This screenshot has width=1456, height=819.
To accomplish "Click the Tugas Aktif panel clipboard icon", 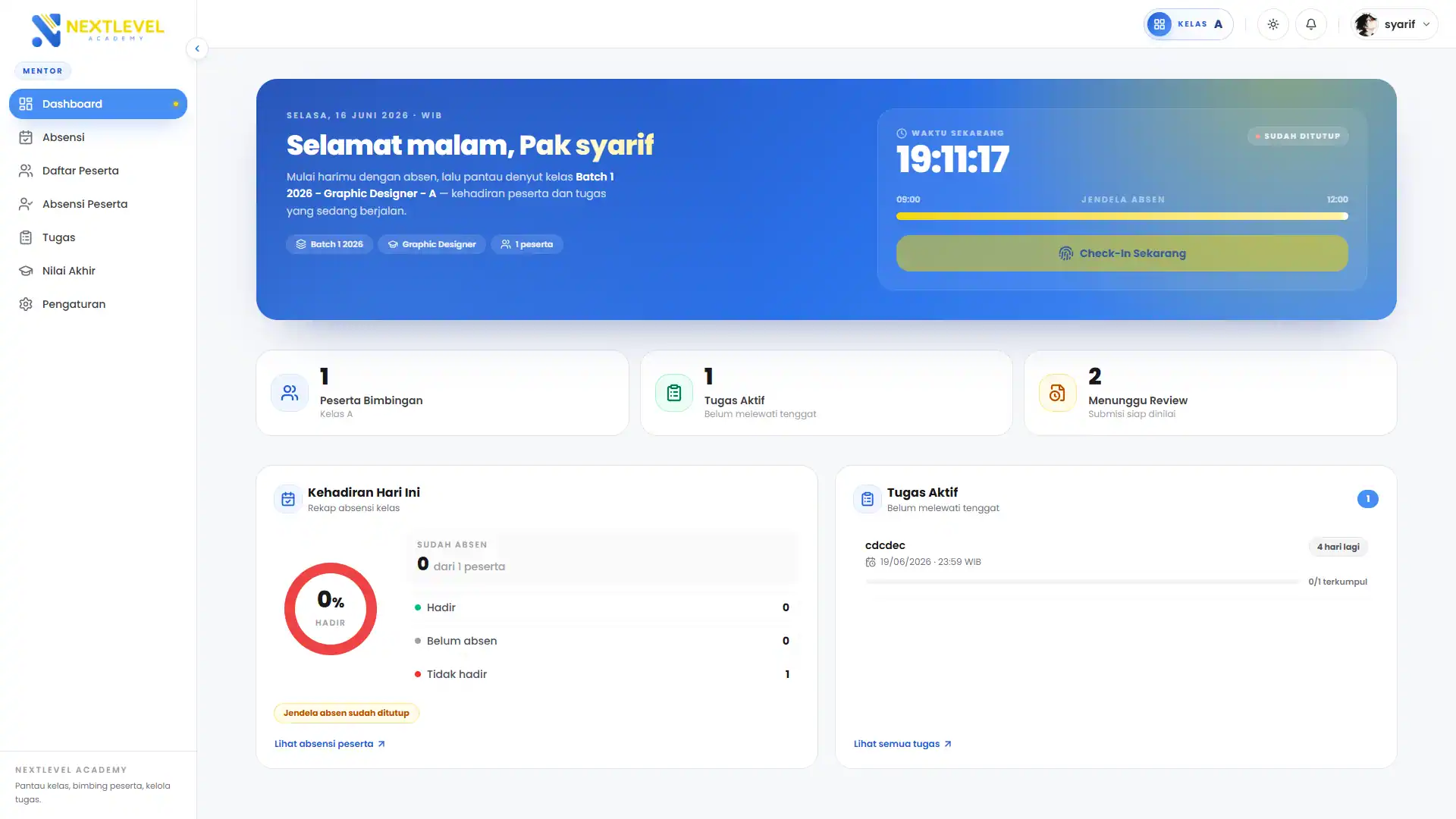I will (x=868, y=499).
